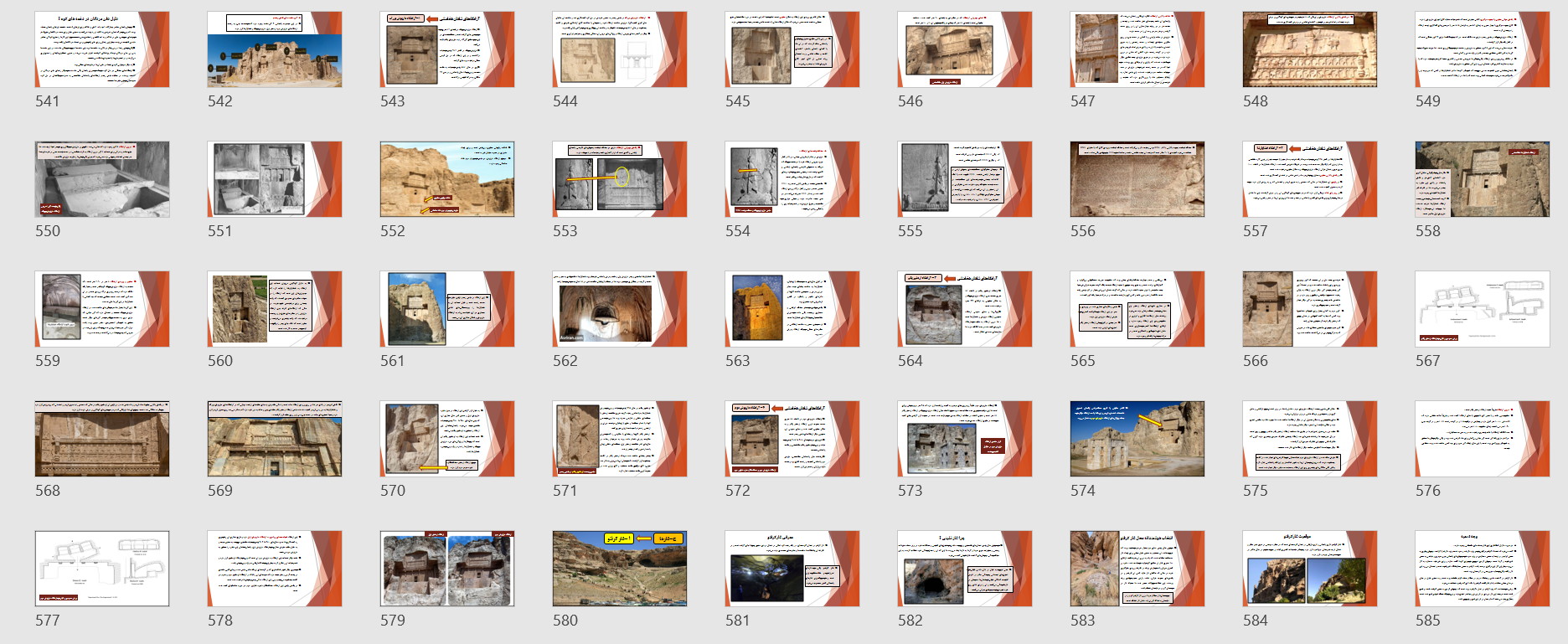Select slide 556 showing the rock inscription
1568x644 pixels.
[1137, 179]
